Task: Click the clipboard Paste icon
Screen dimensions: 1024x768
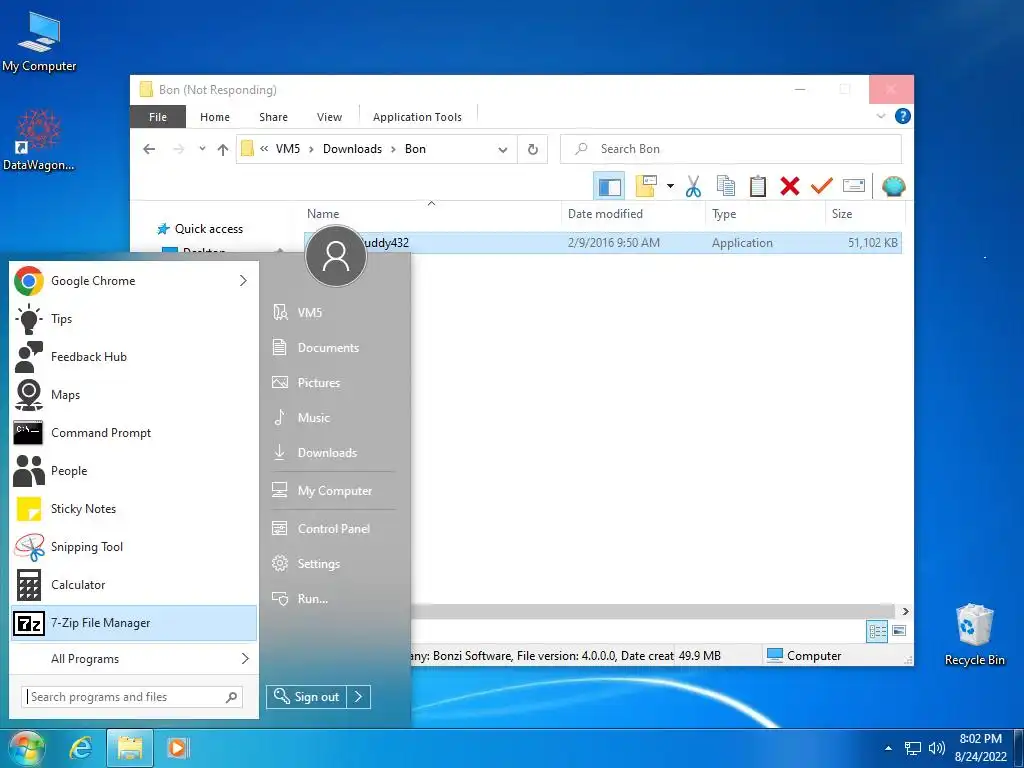Action: 758,187
